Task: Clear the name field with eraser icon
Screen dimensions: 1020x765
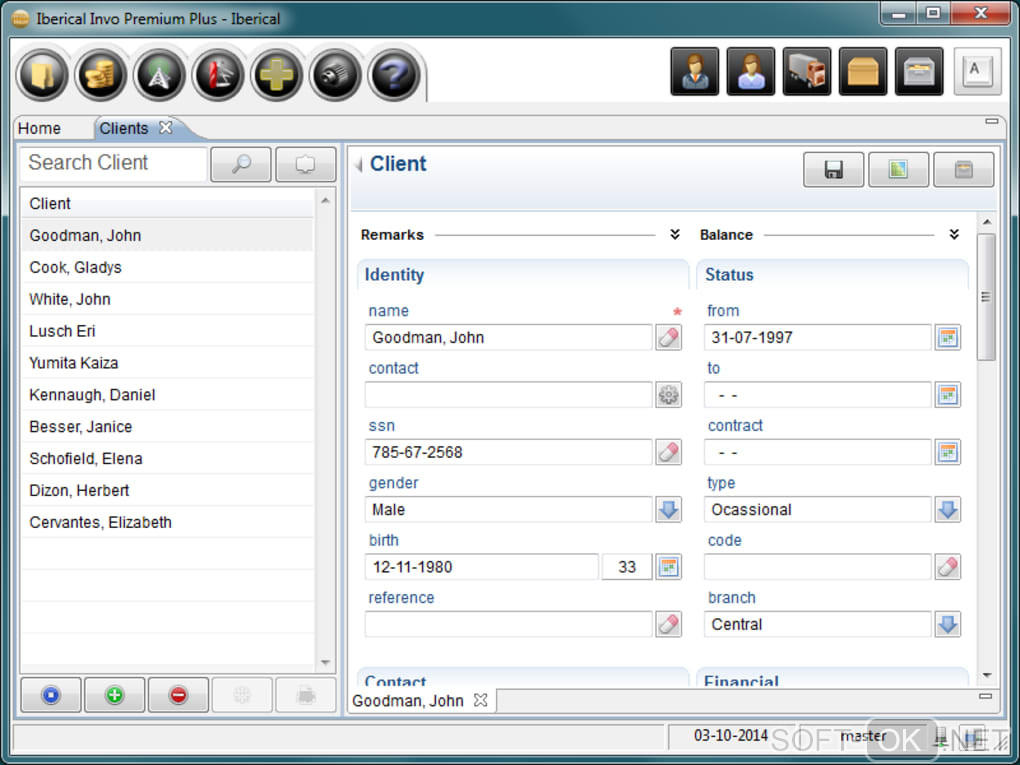Action: point(669,338)
